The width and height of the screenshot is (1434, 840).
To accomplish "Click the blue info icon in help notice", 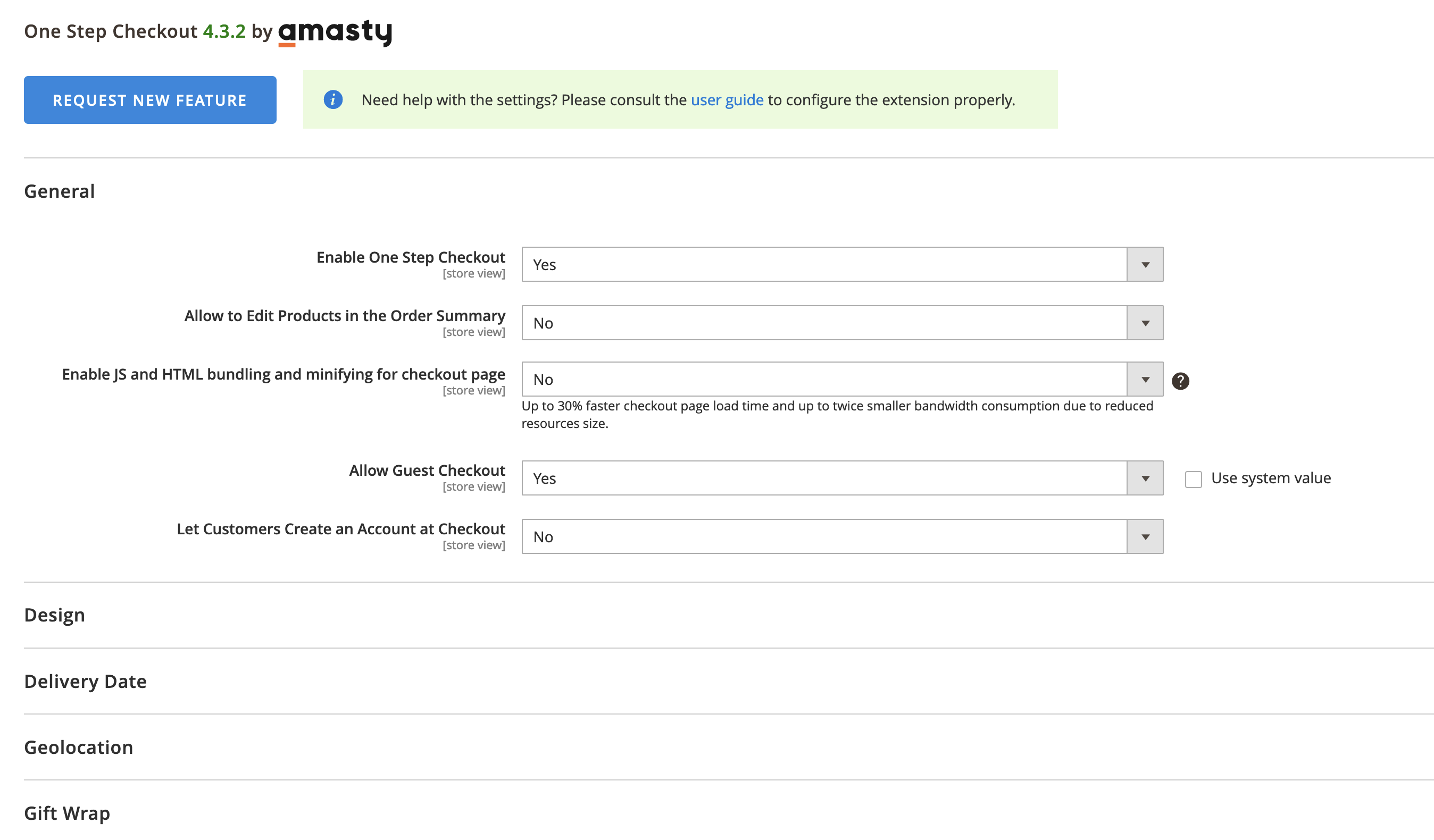I will pyautogui.click(x=333, y=99).
